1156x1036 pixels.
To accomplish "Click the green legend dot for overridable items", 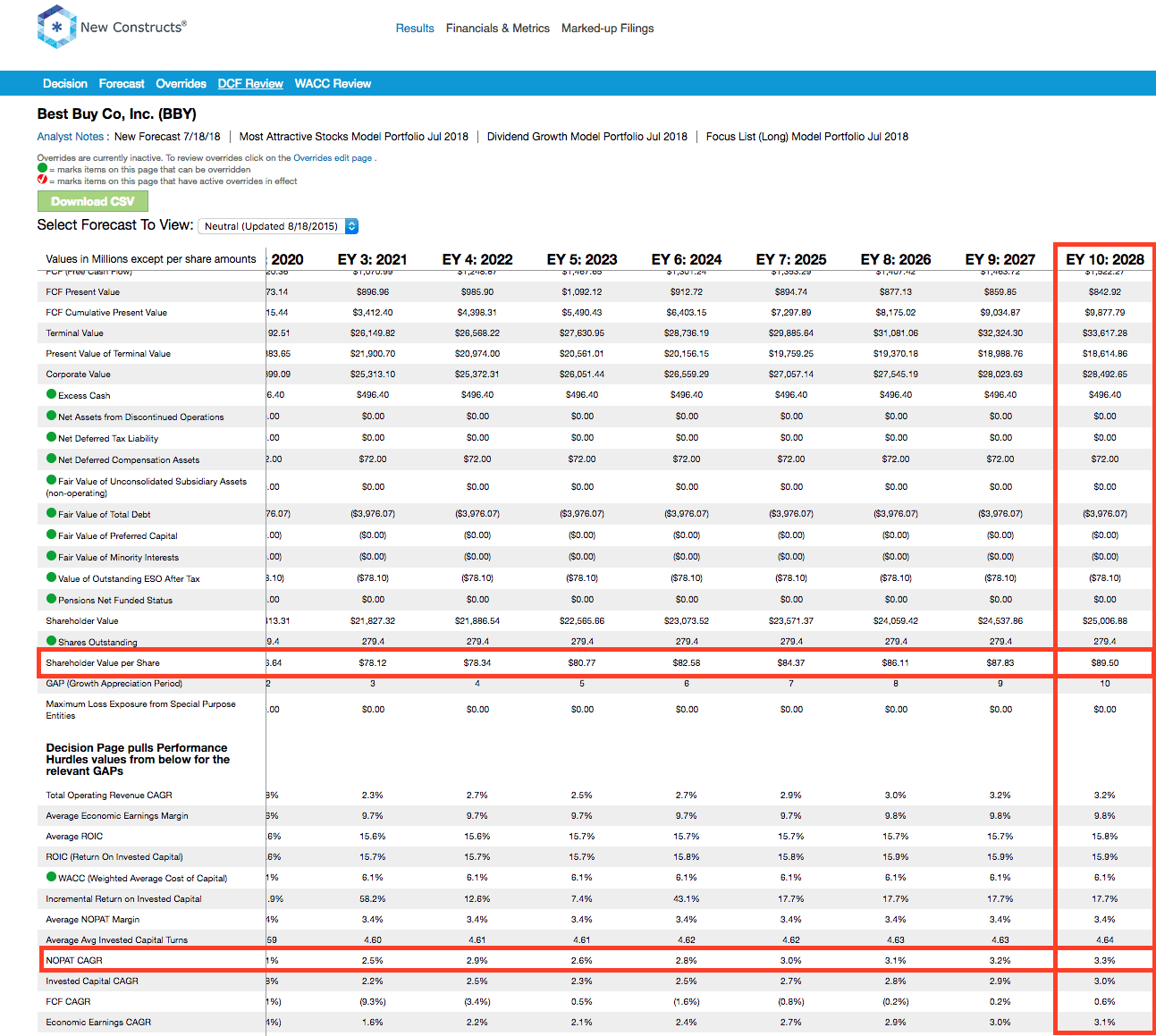I will pyautogui.click(x=42, y=168).
